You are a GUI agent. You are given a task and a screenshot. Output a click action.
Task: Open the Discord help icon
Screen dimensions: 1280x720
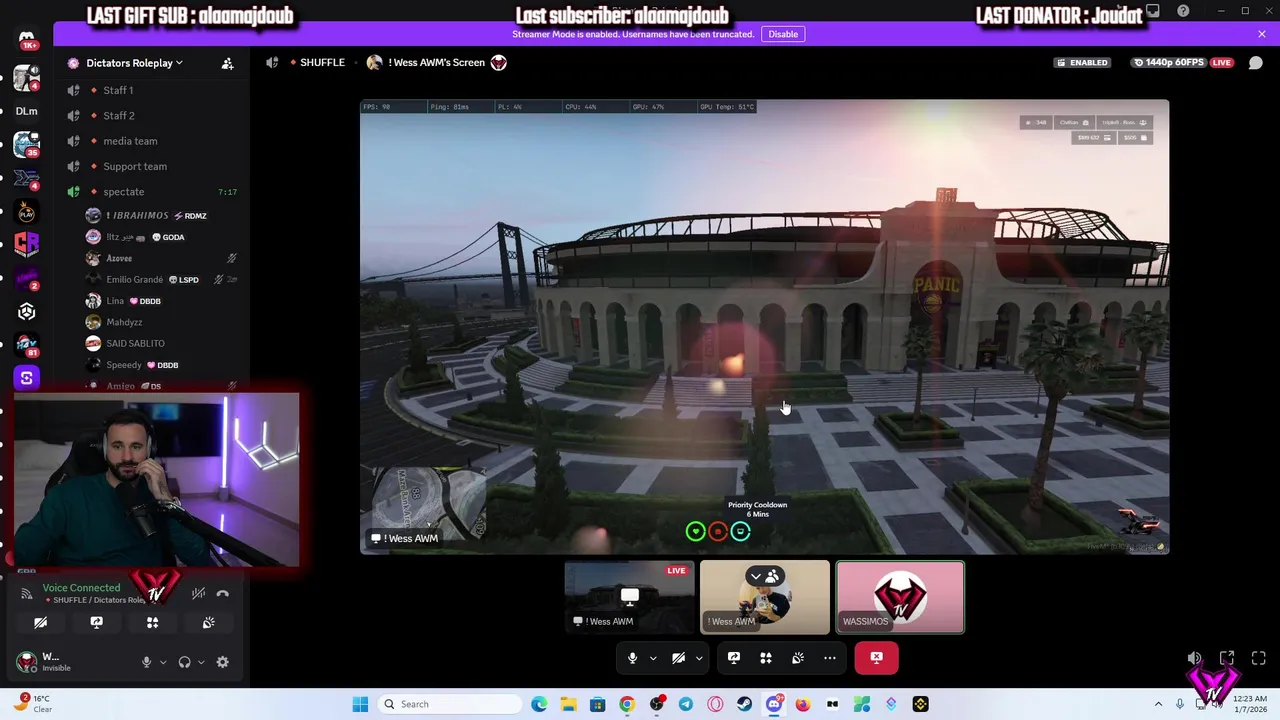click(x=1184, y=11)
